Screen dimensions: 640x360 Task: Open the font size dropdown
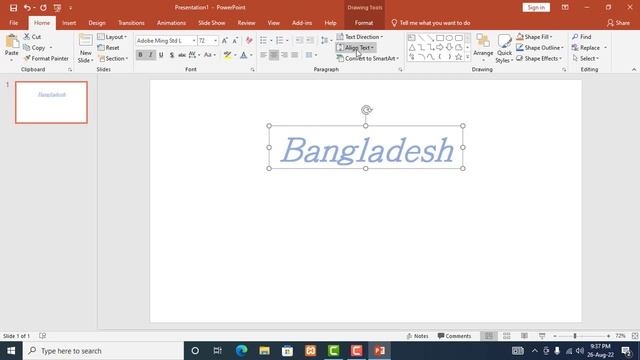(215, 40)
